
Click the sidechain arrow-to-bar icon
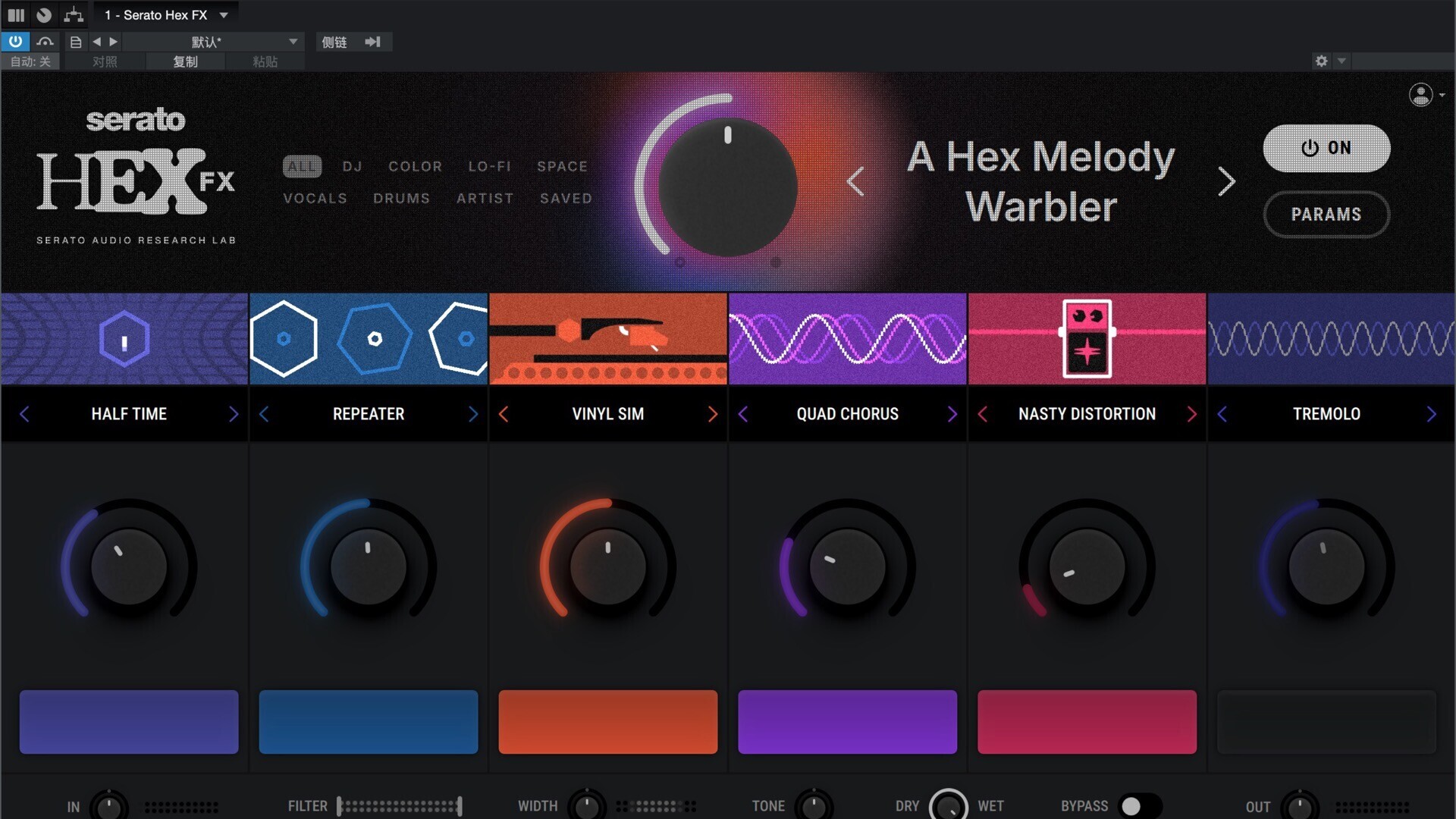[x=372, y=42]
